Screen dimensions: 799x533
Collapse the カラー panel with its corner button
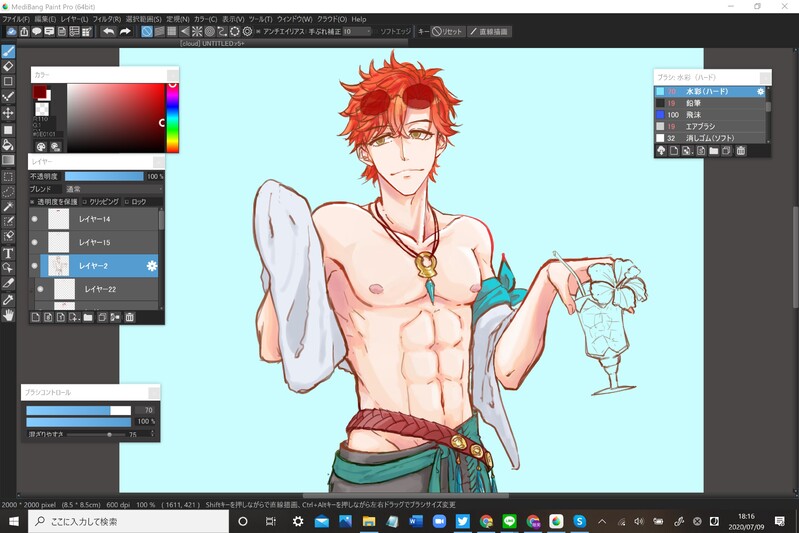coord(172,75)
